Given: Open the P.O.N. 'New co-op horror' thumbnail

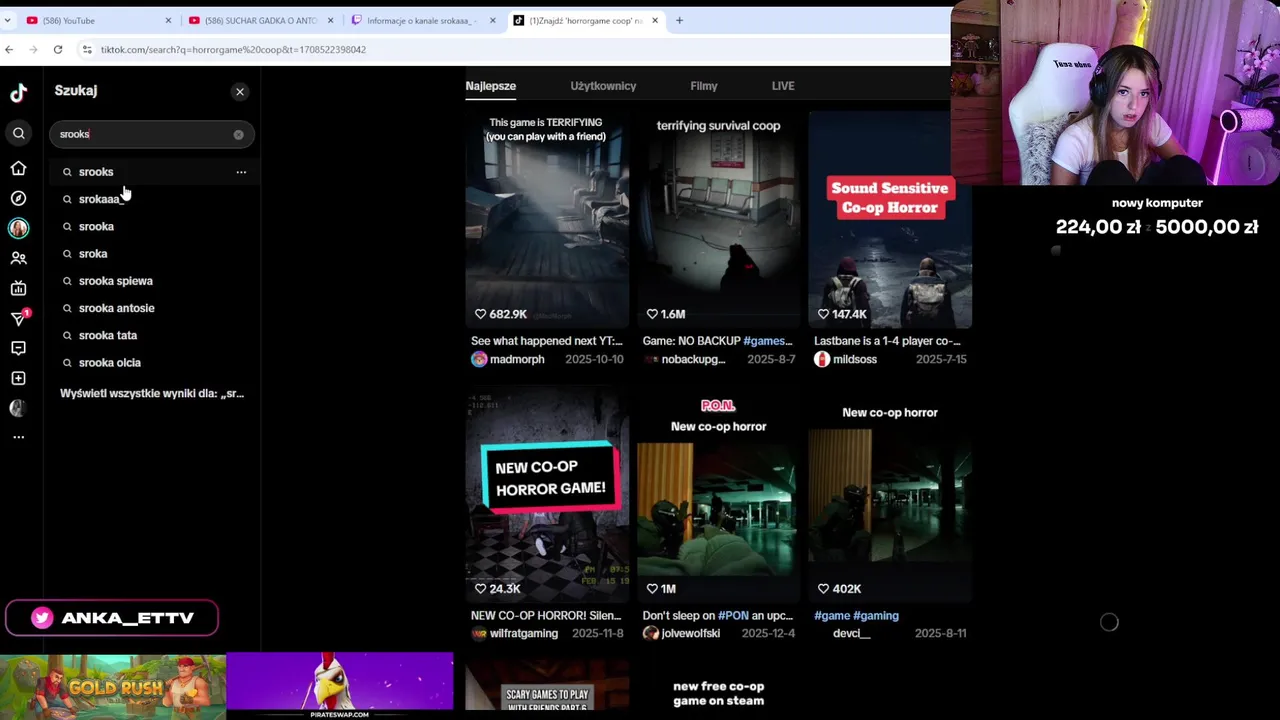Looking at the screenshot, I should (718, 494).
